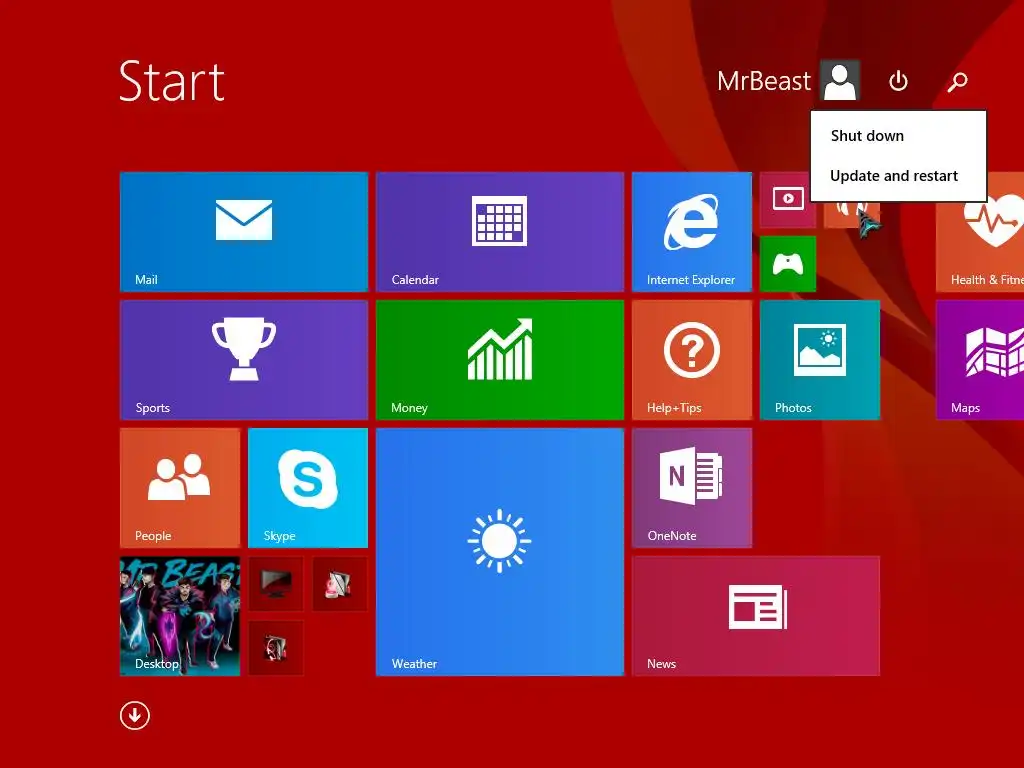This screenshot has height=768, width=1024.
Task: Open the Desktop tile
Action: [180, 616]
